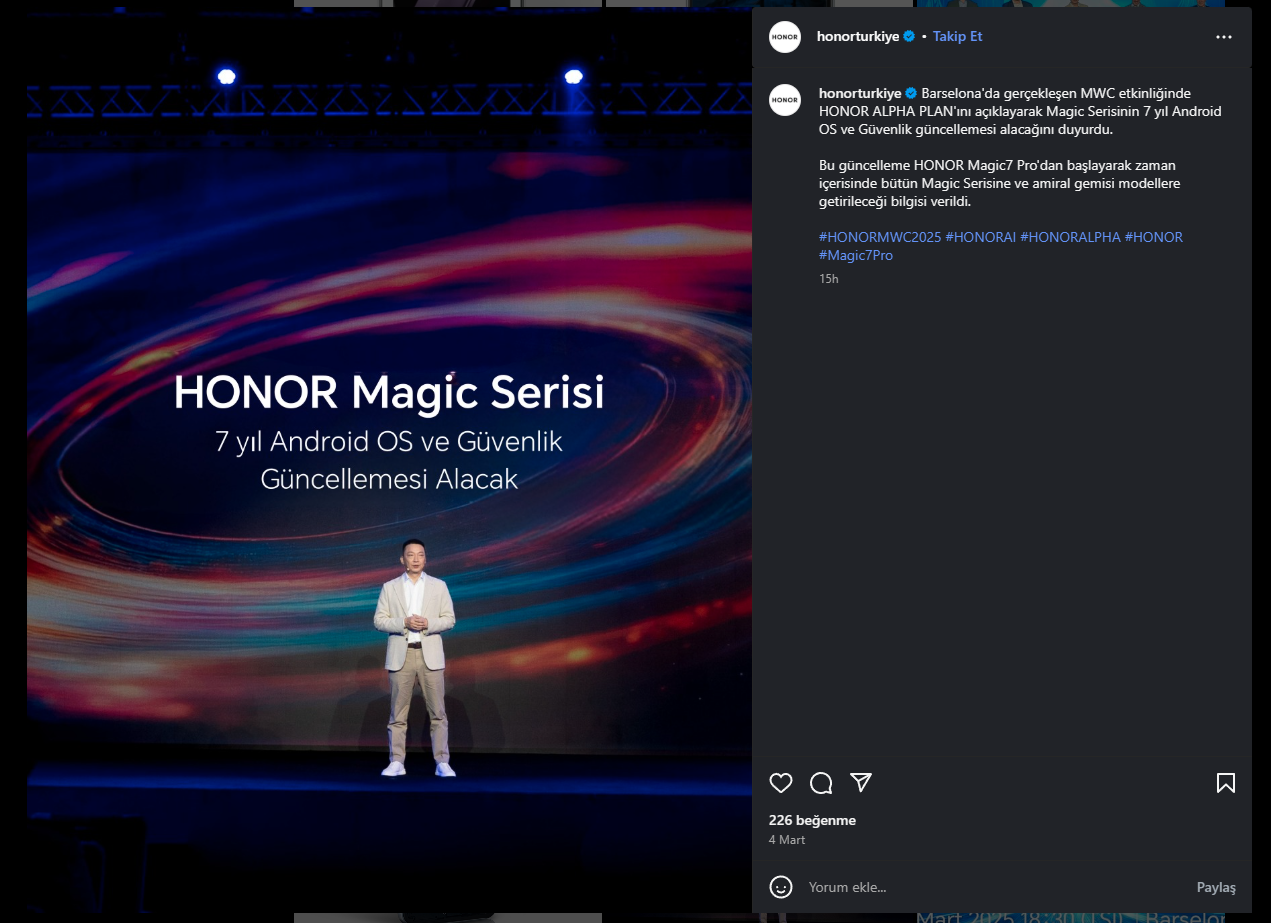Submit comment with Paylaş button
The image size is (1271, 923).
pos(1216,887)
